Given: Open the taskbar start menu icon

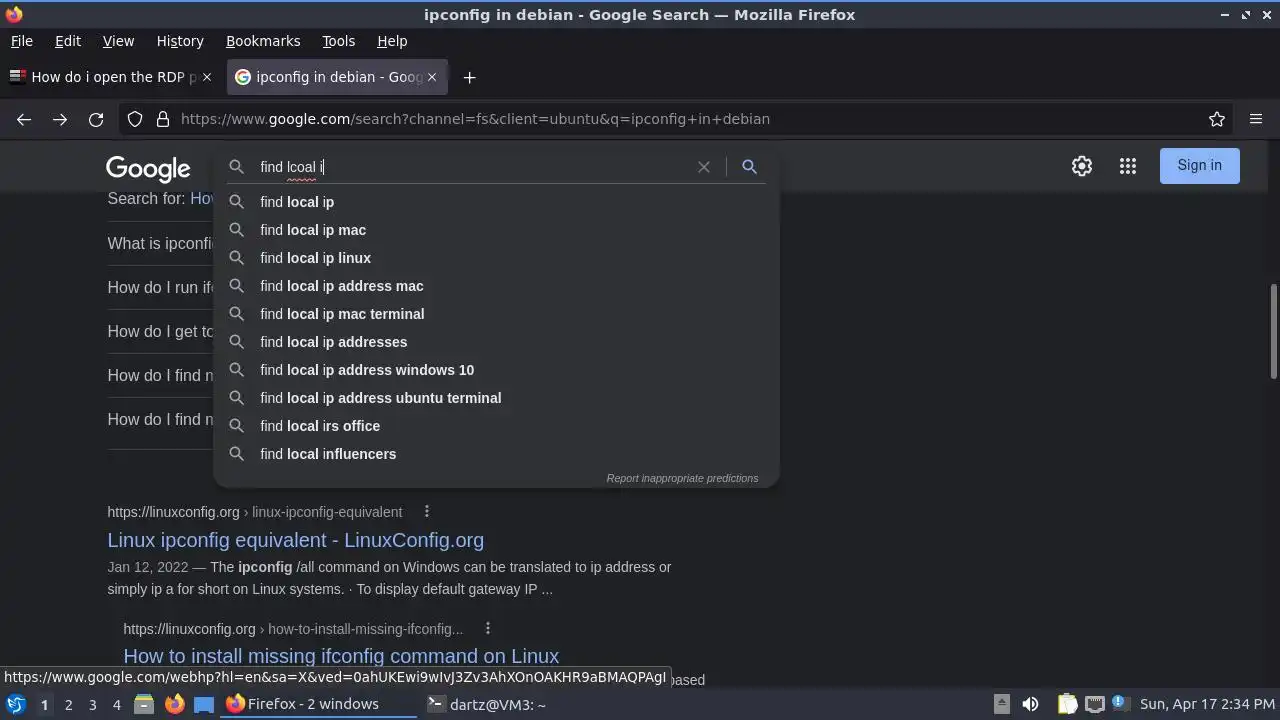Looking at the screenshot, I should click(x=16, y=704).
